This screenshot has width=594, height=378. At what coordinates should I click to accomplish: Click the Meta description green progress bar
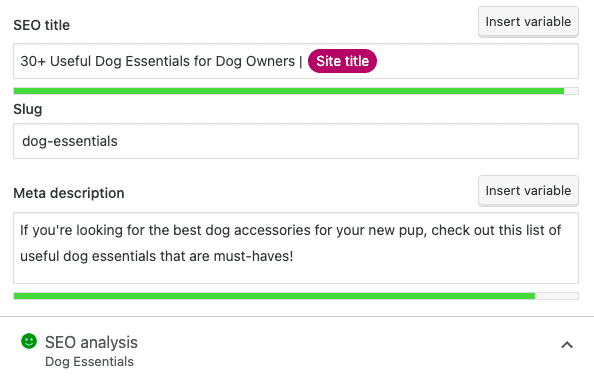pos(274,296)
